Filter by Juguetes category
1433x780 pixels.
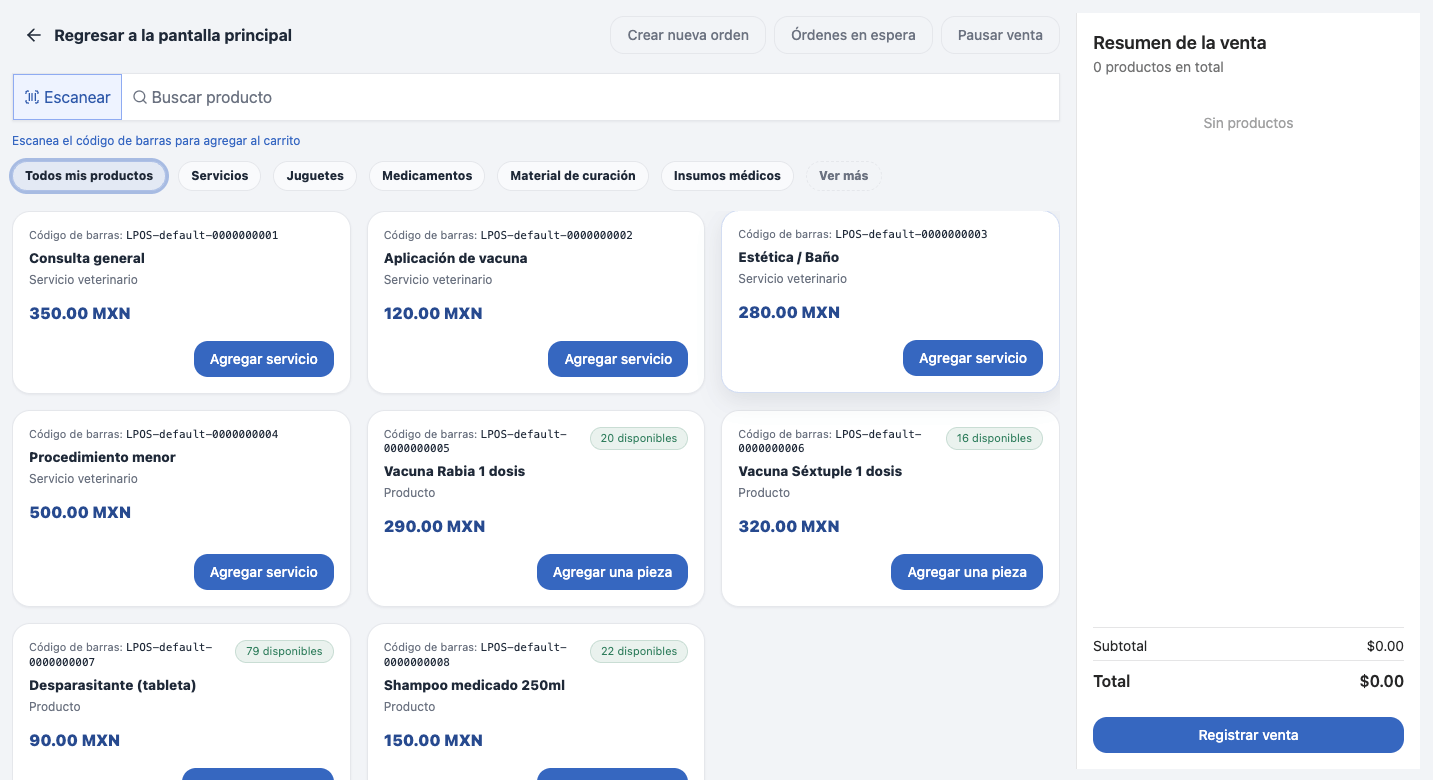point(315,176)
